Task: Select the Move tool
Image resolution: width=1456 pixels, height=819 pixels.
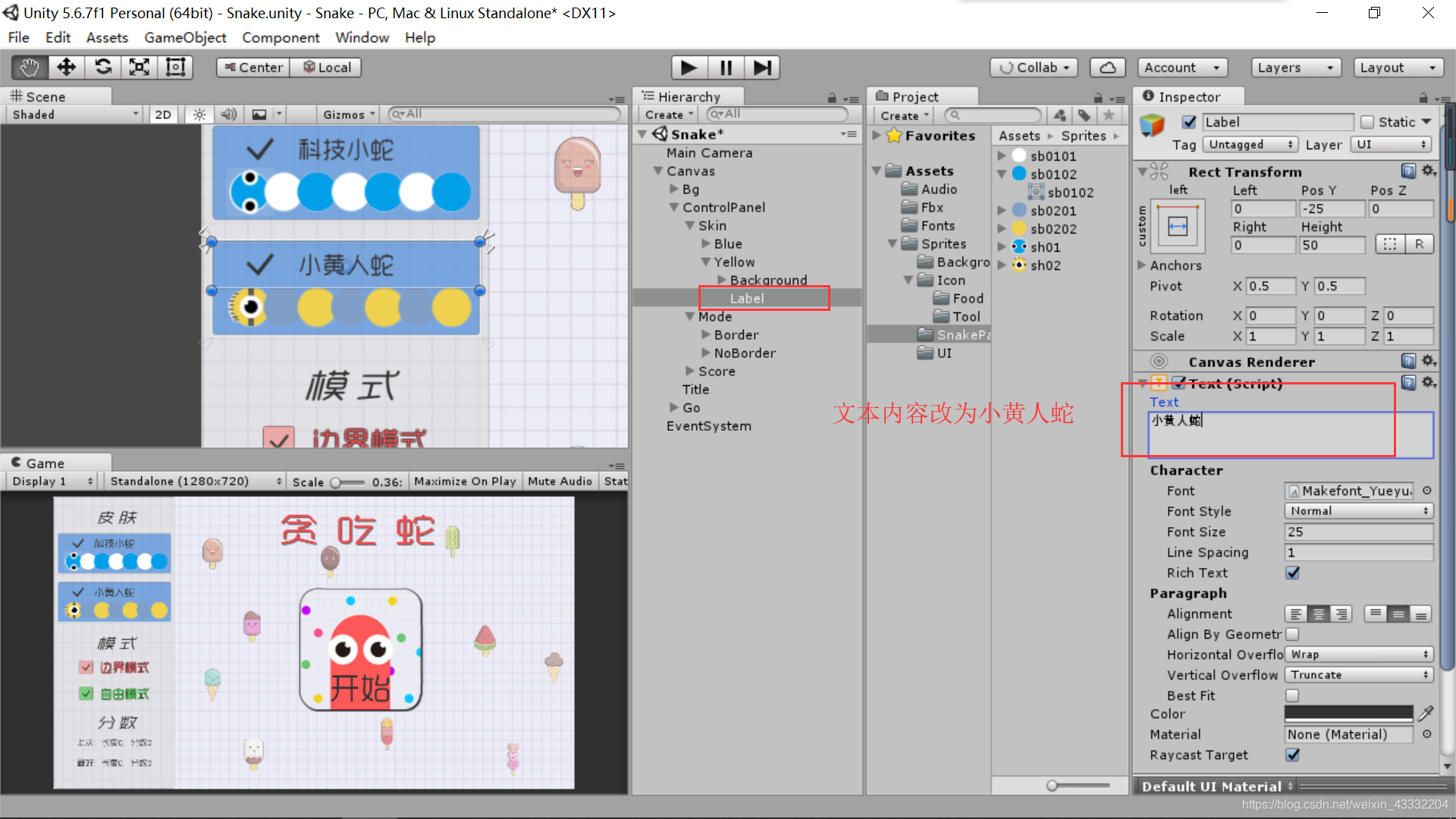Action: pos(66,67)
